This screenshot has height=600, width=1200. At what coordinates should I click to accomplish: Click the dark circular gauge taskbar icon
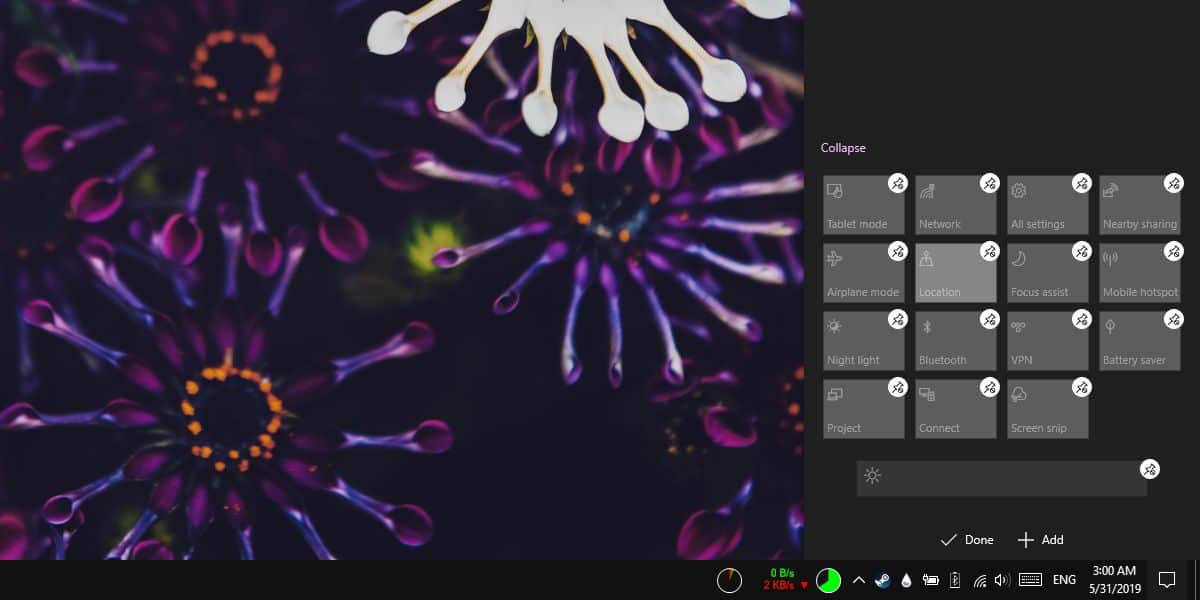[x=730, y=580]
